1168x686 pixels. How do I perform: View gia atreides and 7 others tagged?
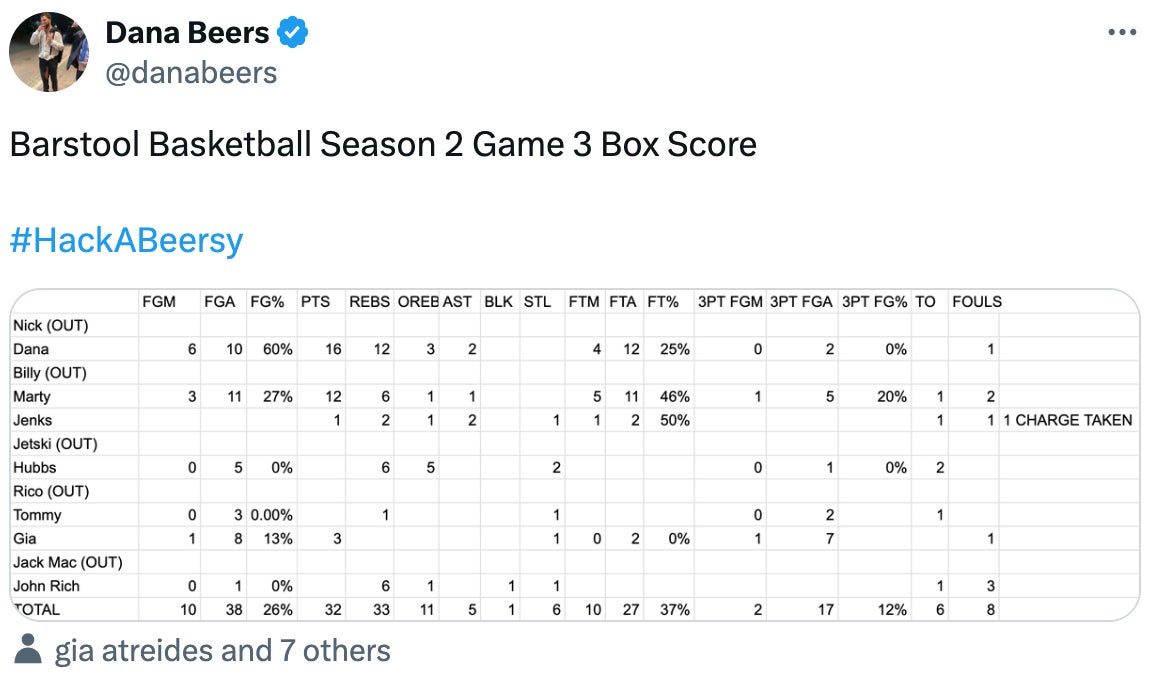point(222,651)
